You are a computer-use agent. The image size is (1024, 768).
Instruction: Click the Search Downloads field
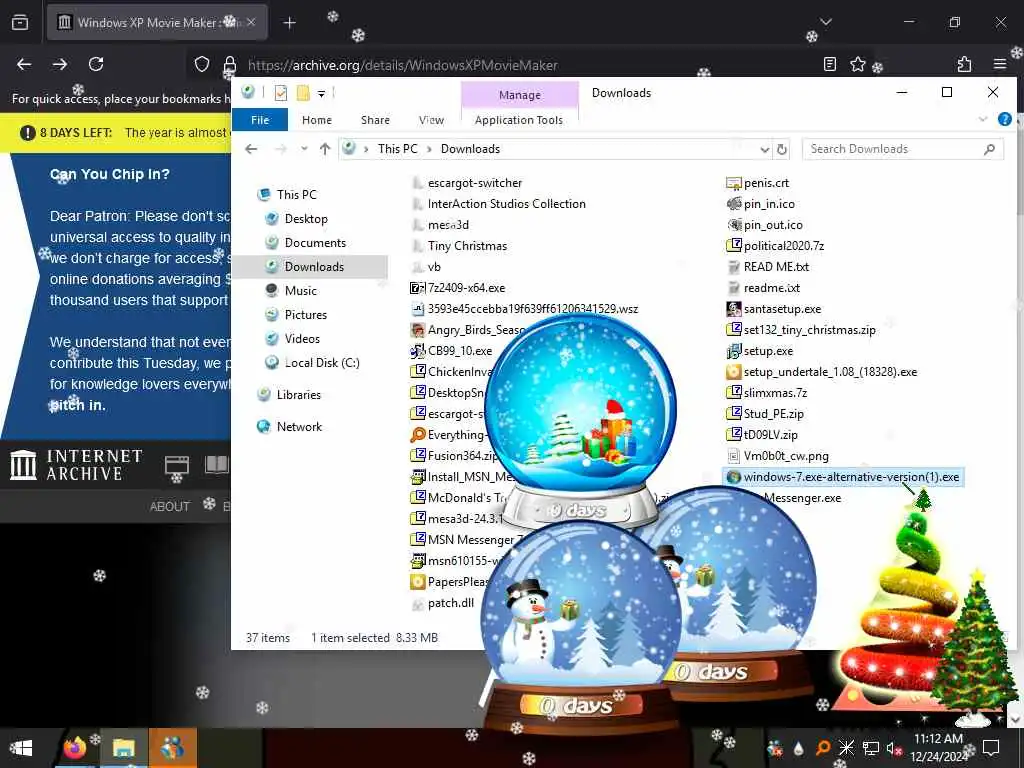902,149
